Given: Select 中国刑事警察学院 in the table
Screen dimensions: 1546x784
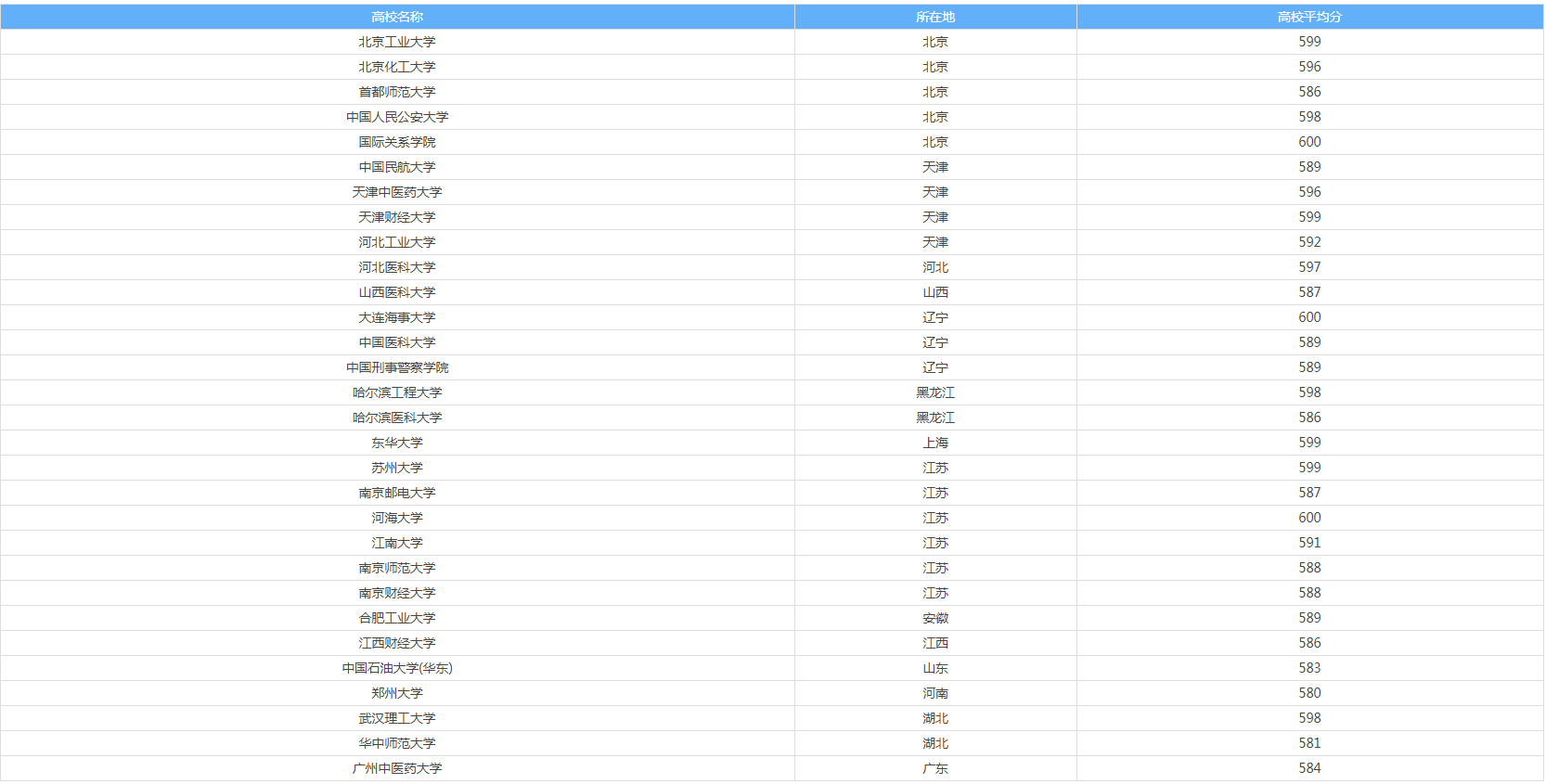Looking at the screenshot, I should tap(397, 367).
